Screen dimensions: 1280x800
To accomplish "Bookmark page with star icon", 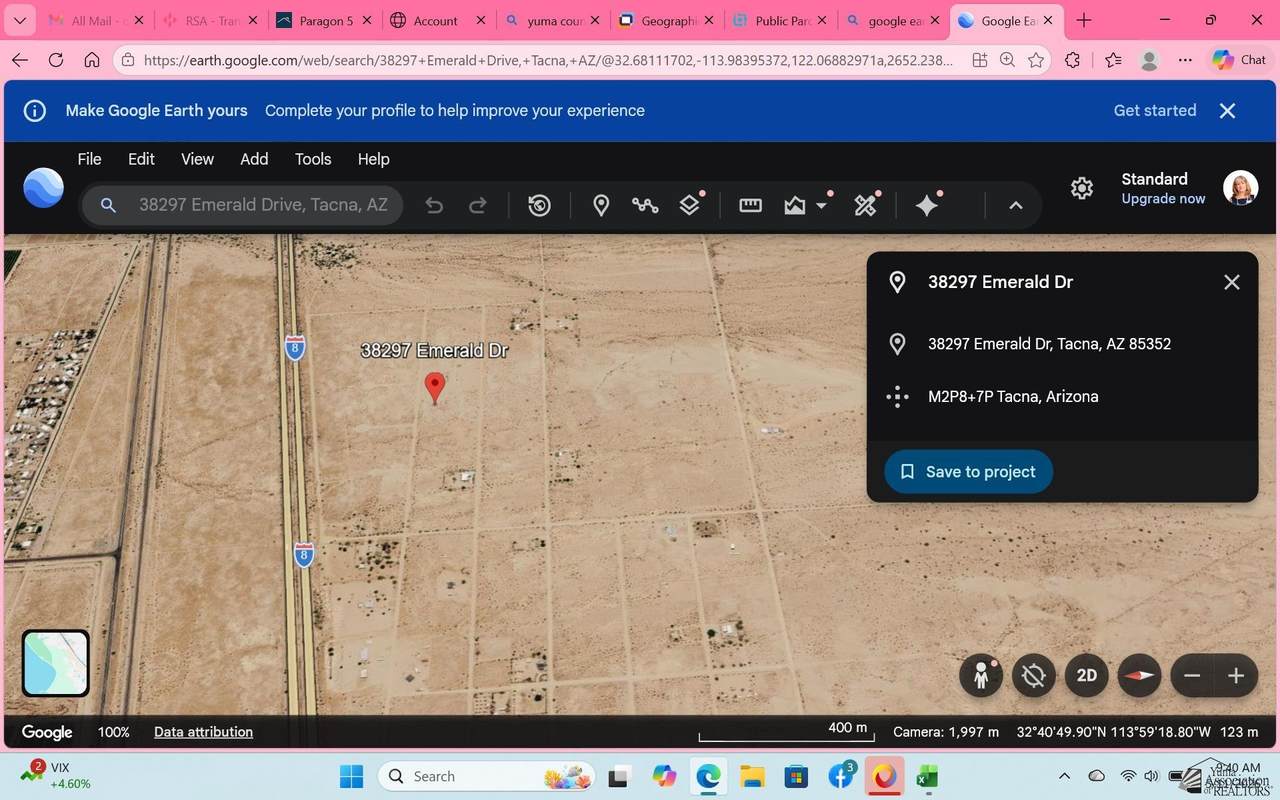I will click(1036, 60).
